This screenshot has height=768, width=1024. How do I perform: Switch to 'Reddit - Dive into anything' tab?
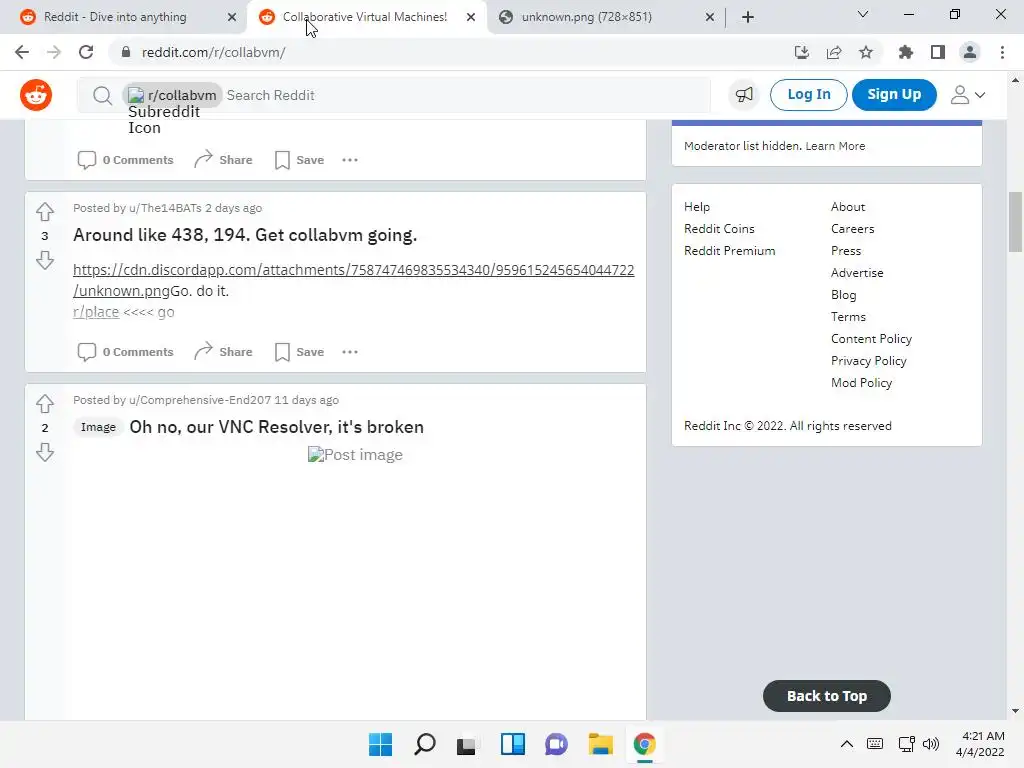[x=115, y=17]
